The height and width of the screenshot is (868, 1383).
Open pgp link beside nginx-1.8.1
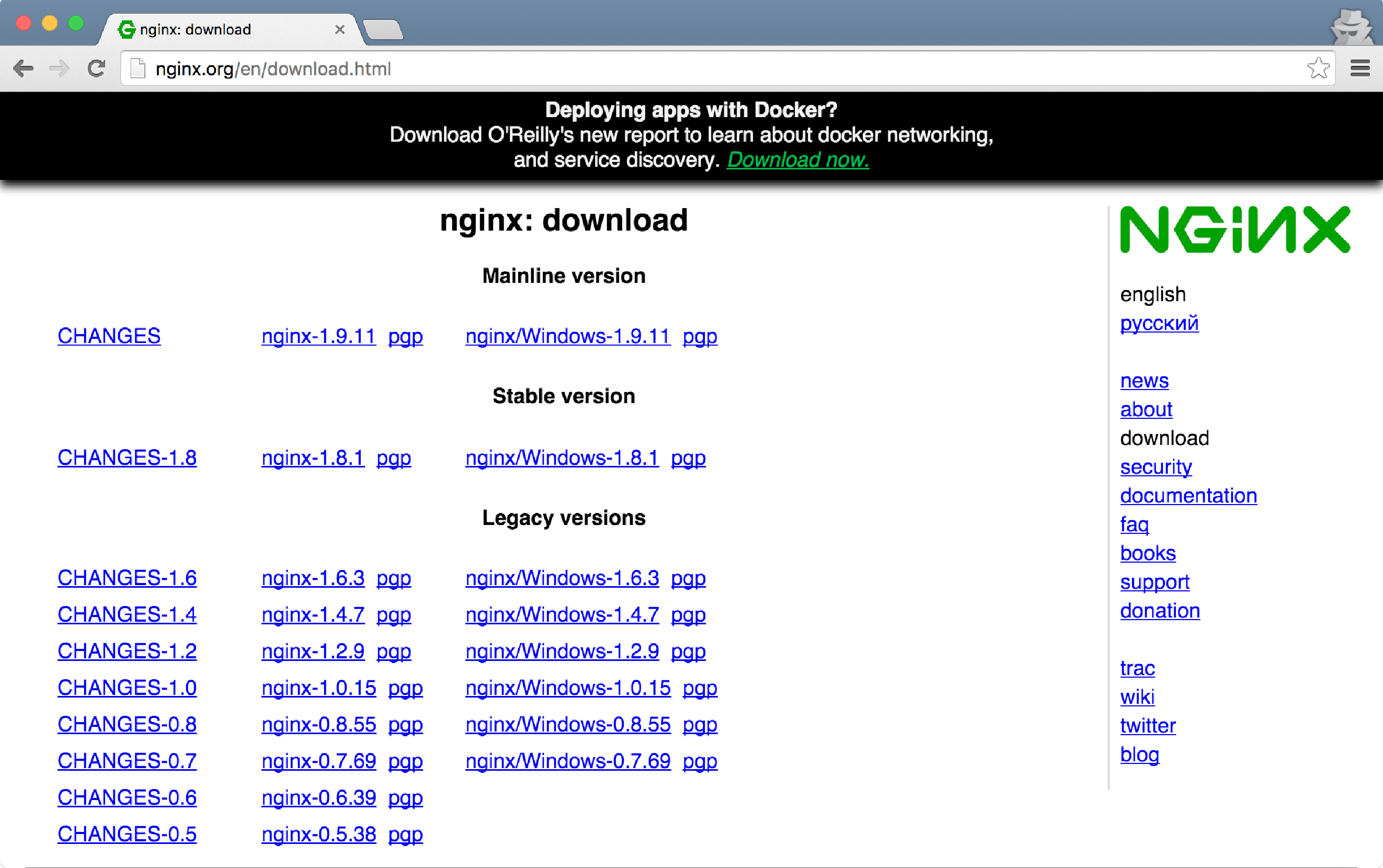pos(394,458)
